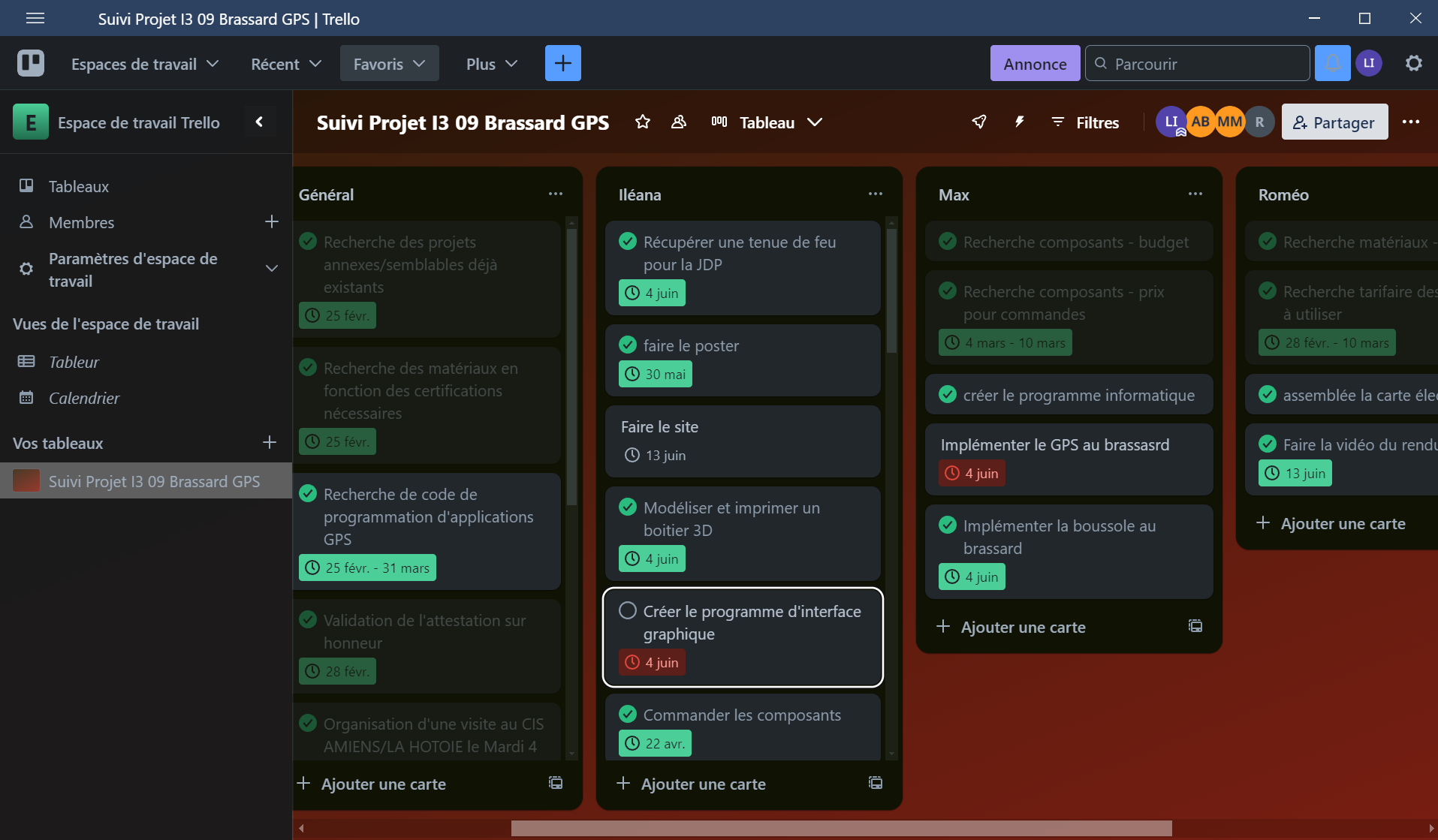Screen dimensions: 1438x840
Task: Star the Suivi Projet board
Action: [643, 122]
